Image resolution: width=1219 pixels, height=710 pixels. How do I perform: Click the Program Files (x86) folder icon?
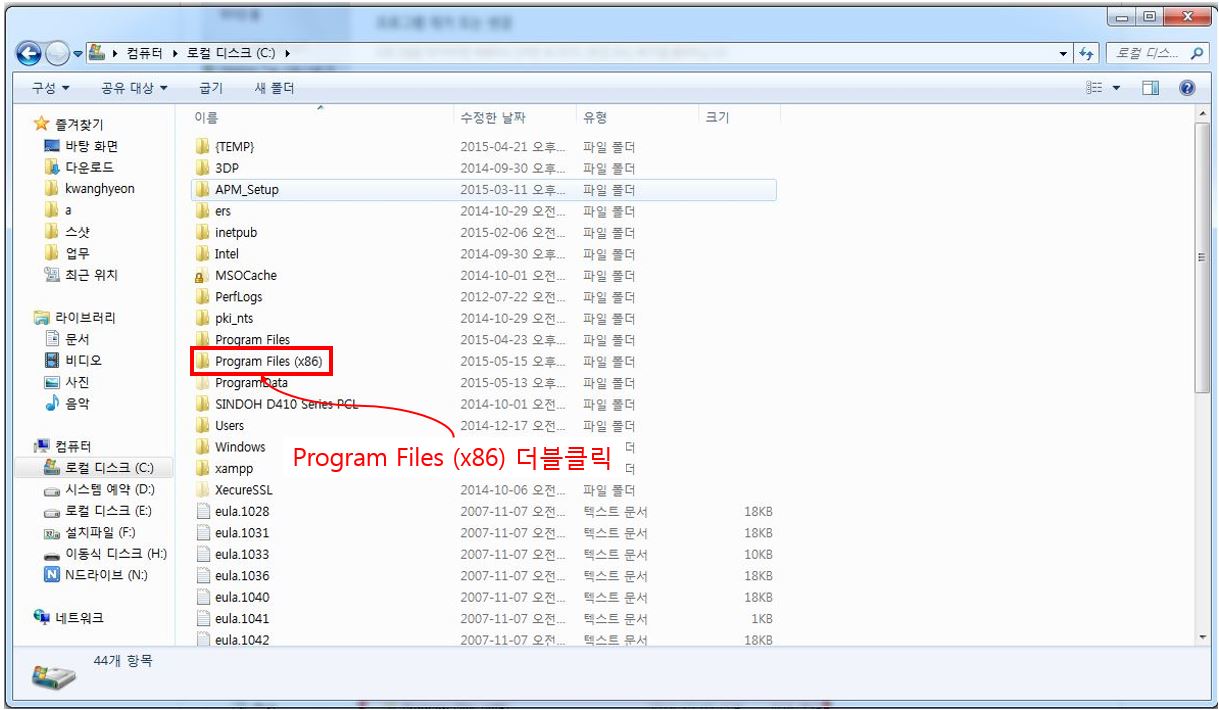pyautogui.click(x=202, y=362)
